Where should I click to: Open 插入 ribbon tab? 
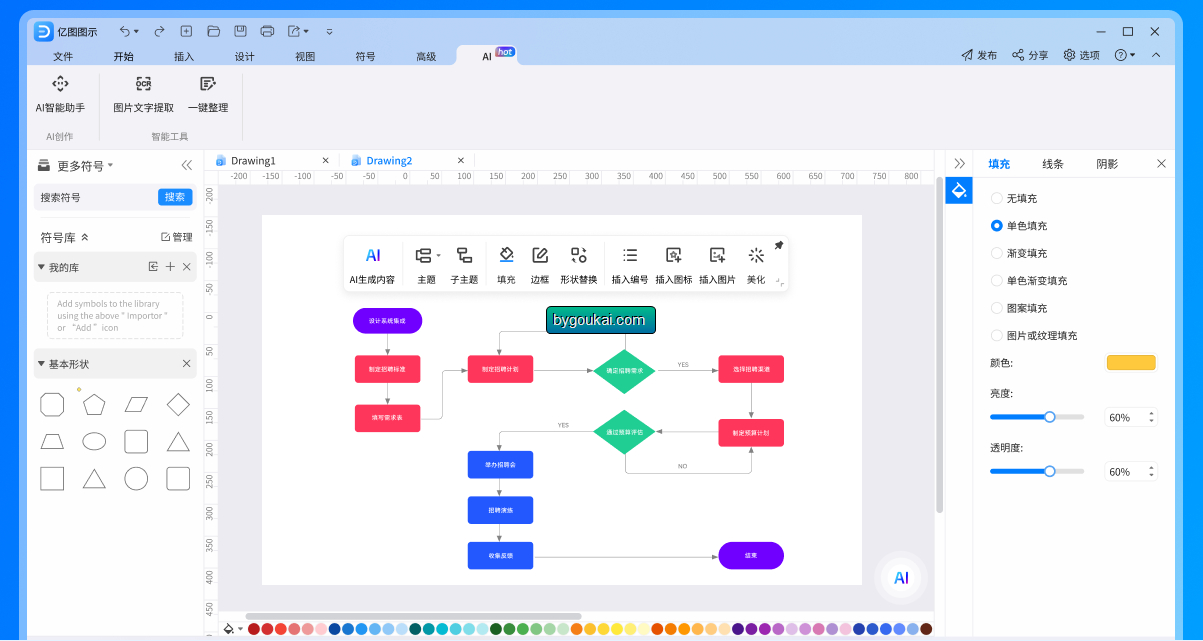[x=184, y=56]
